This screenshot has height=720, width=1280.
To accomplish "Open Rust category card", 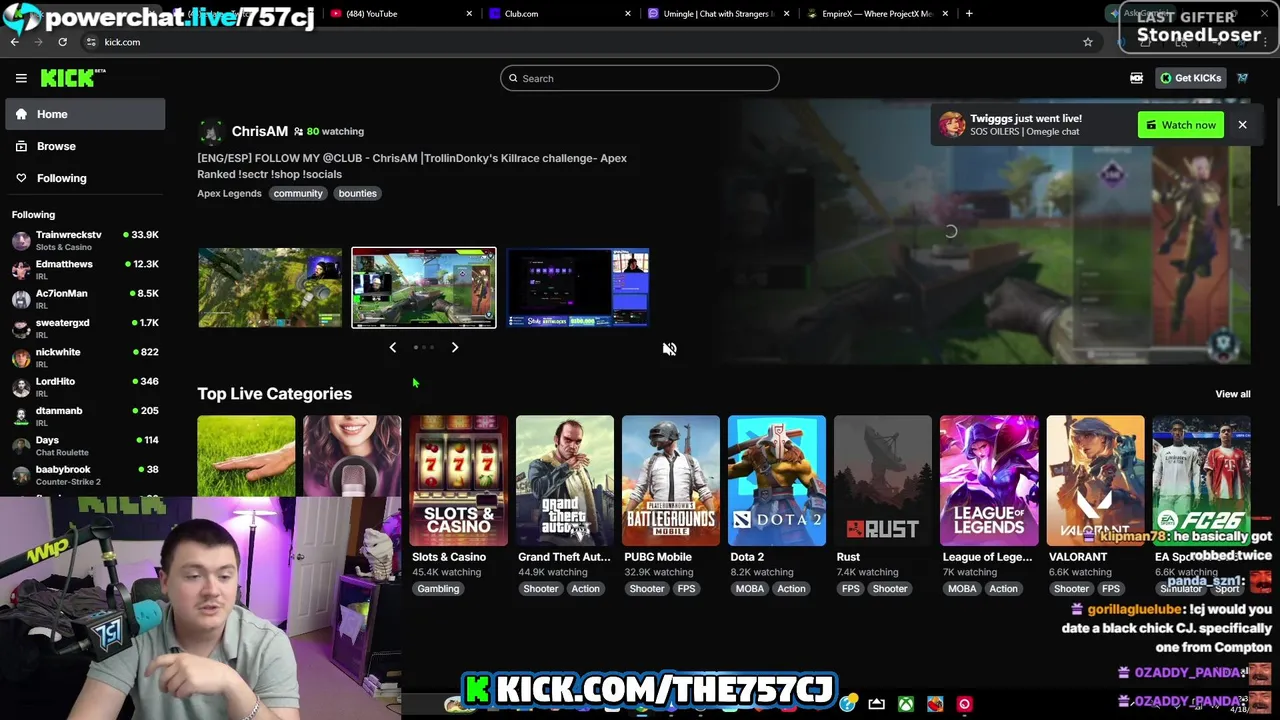I will pos(883,481).
